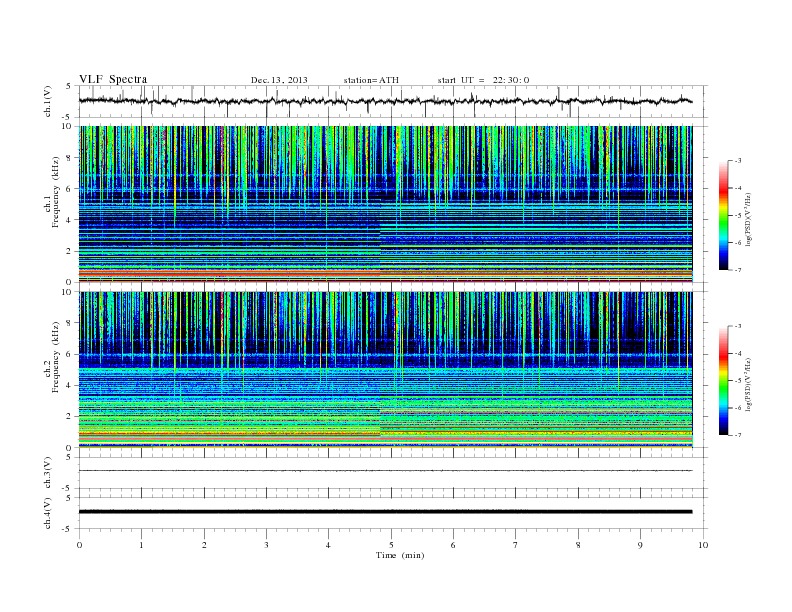This screenshot has width=792, height=612.
Task: Click the ch.2 'Frequency (kHz)' axis label
Action: click(56, 358)
